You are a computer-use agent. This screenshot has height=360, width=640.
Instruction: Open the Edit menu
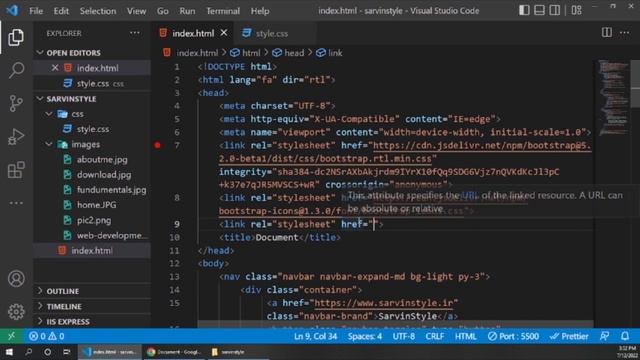click(x=61, y=11)
